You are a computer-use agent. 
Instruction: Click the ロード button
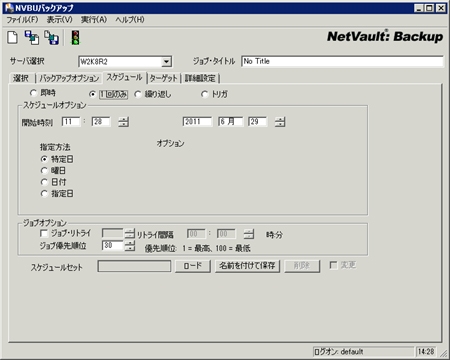(193, 266)
